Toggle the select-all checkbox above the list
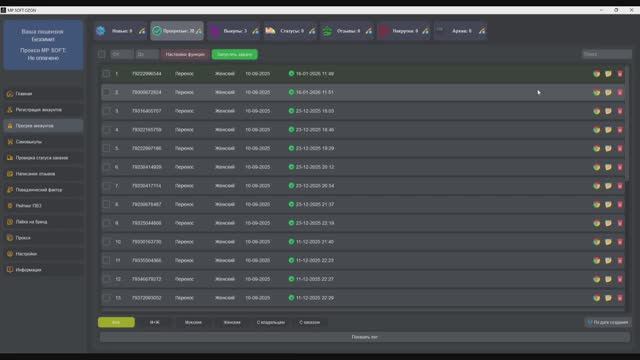The width and height of the screenshot is (640, 360). [x=102, y=54]
